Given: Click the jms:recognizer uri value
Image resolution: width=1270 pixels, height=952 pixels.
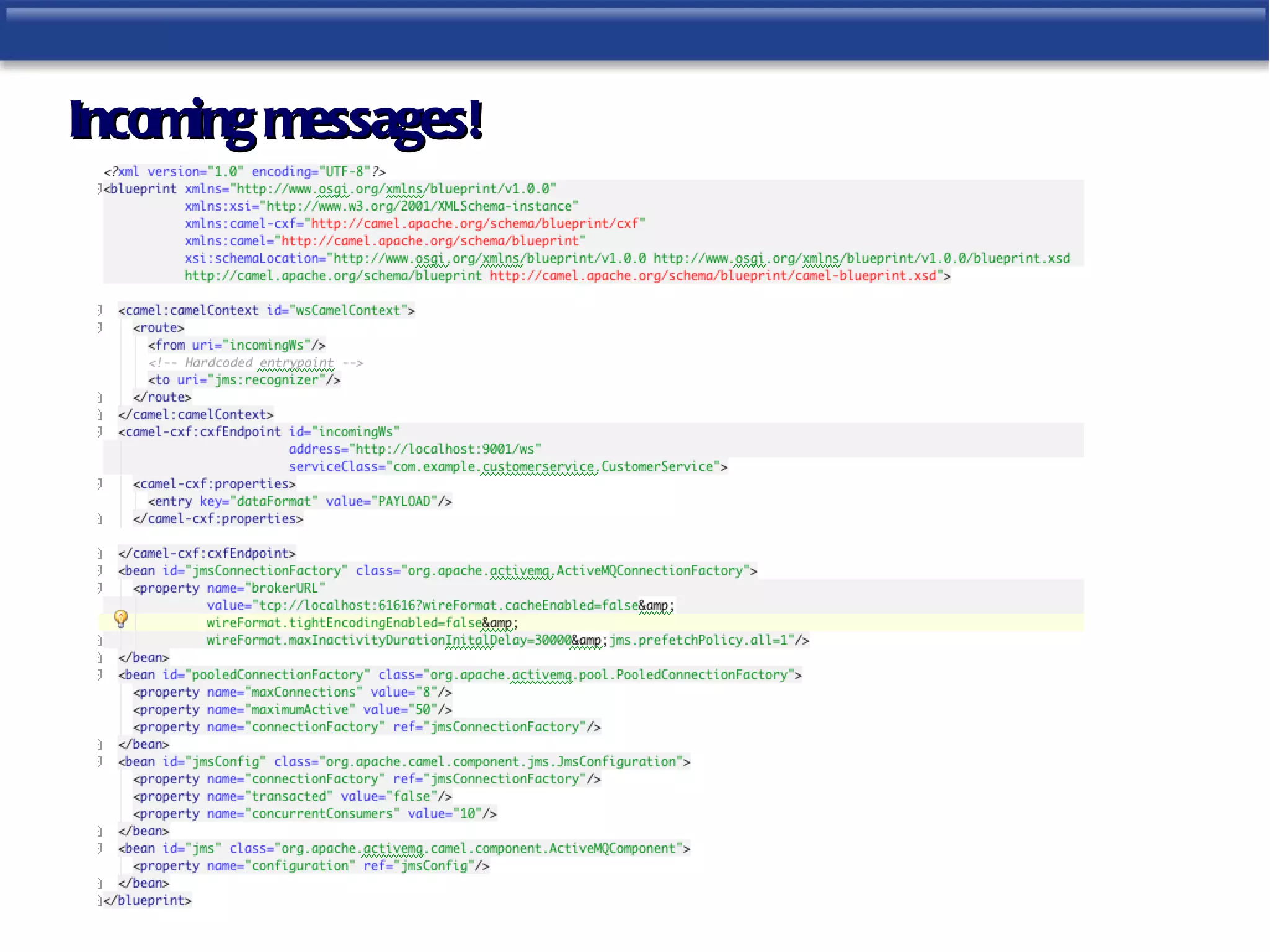Looking at the screenshot, I should point(267,380).
